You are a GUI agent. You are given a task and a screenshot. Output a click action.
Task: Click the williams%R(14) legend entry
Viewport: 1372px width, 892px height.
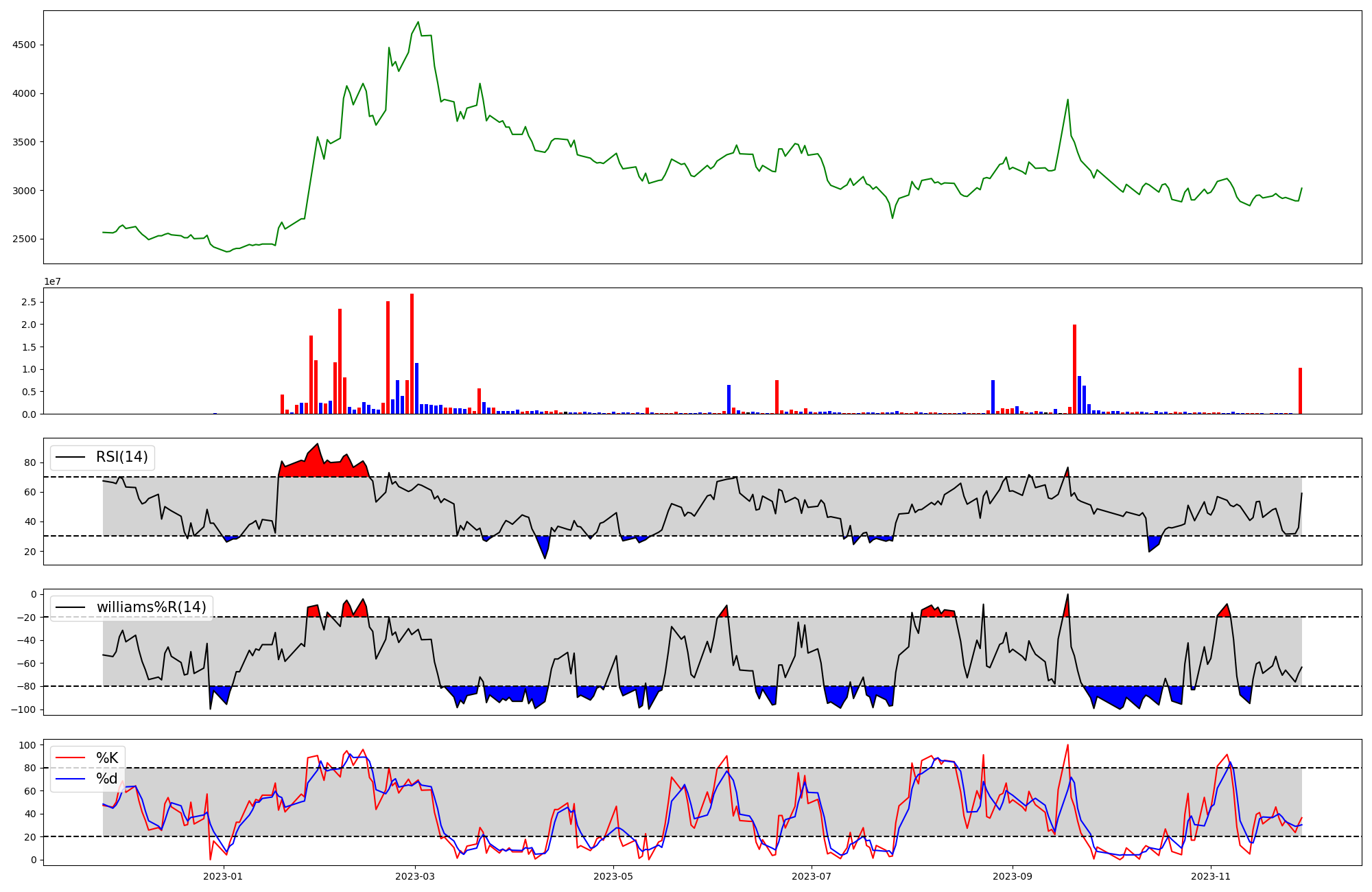151,607
